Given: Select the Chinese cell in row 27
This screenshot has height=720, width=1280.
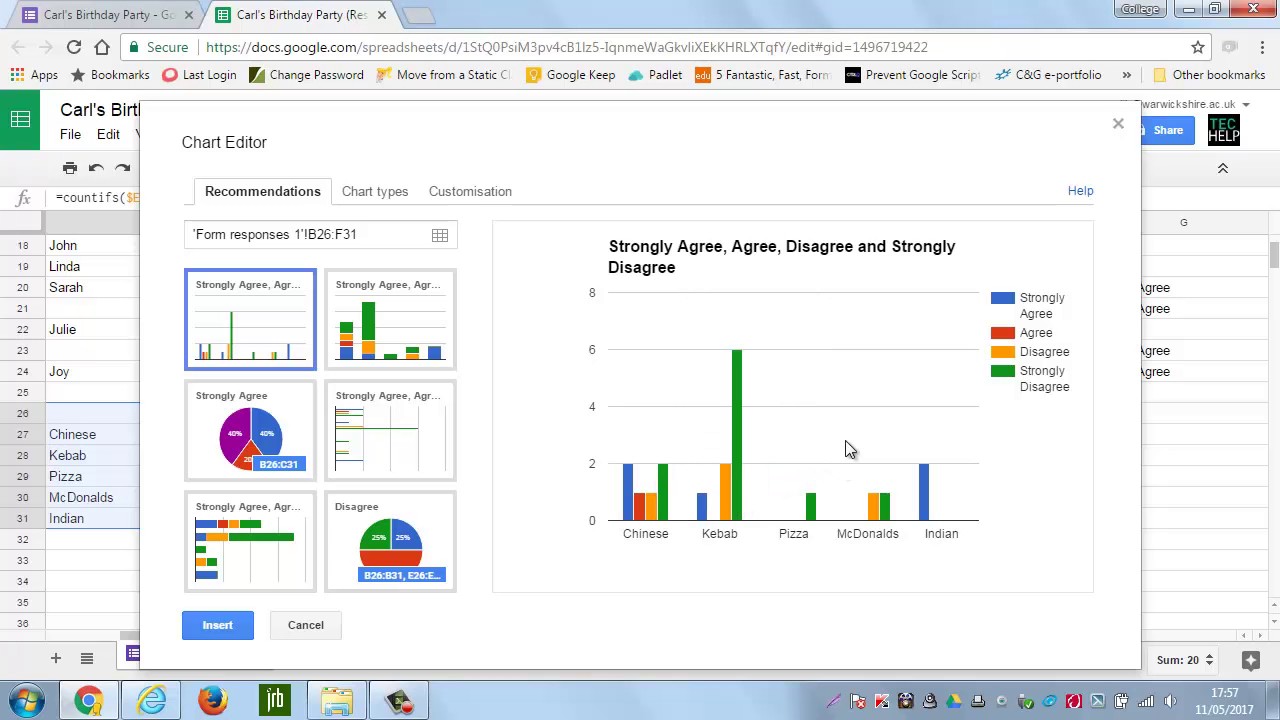Looking at the screenshot, I should click(x=92, y=434).
